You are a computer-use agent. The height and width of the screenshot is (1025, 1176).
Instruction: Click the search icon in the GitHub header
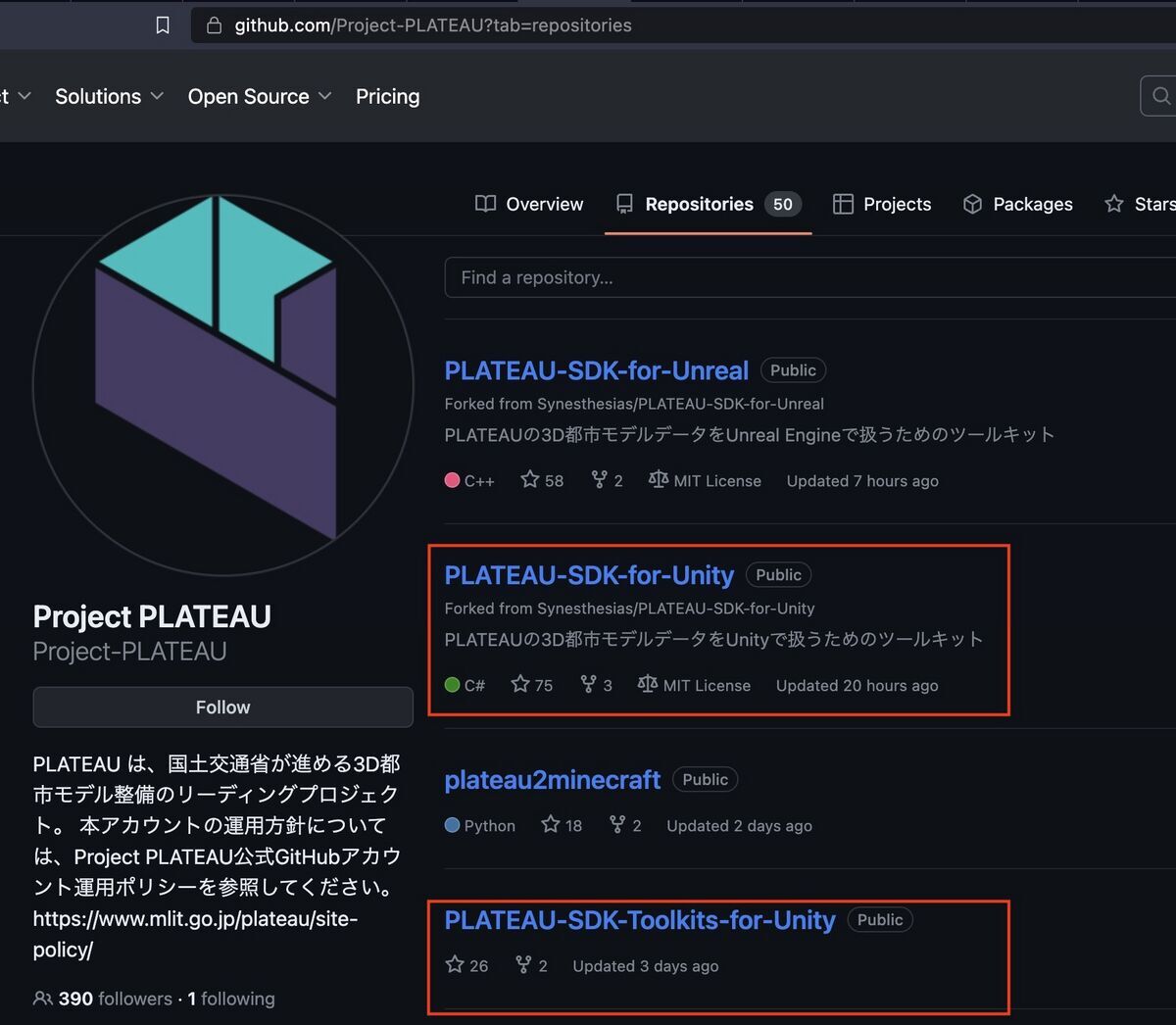[1161, 96]
